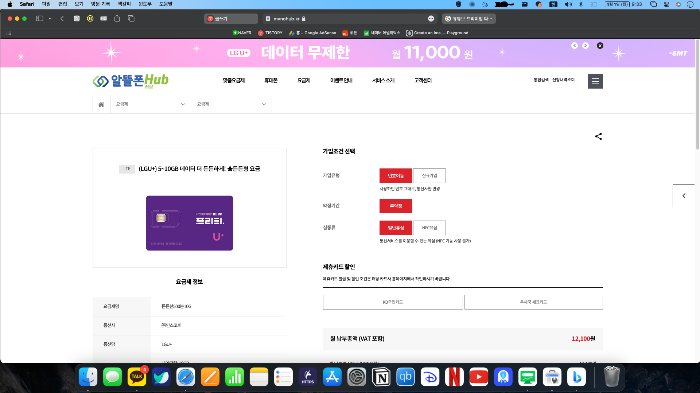Open Trash from the Dock
Screen dimensions: 700x393
(x=612, y=377)
